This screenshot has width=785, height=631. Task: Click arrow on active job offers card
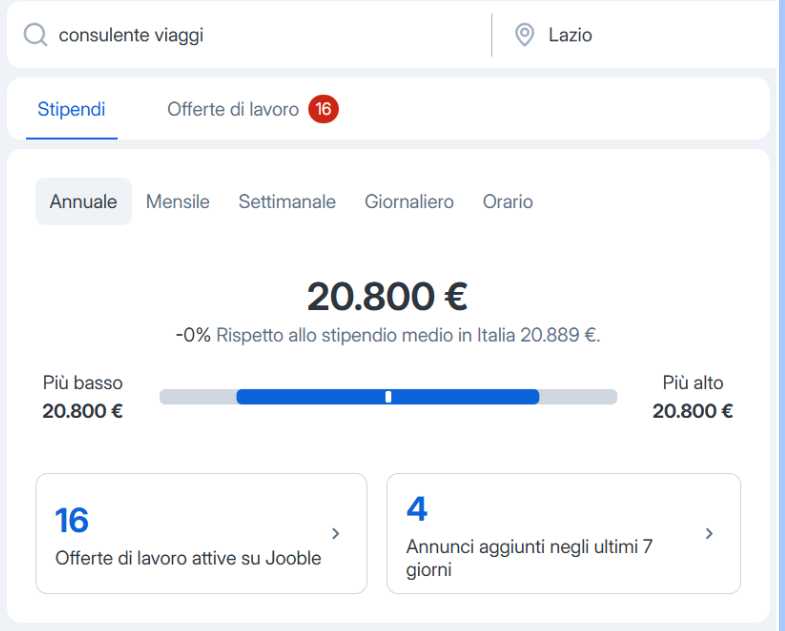click(336, 533)
